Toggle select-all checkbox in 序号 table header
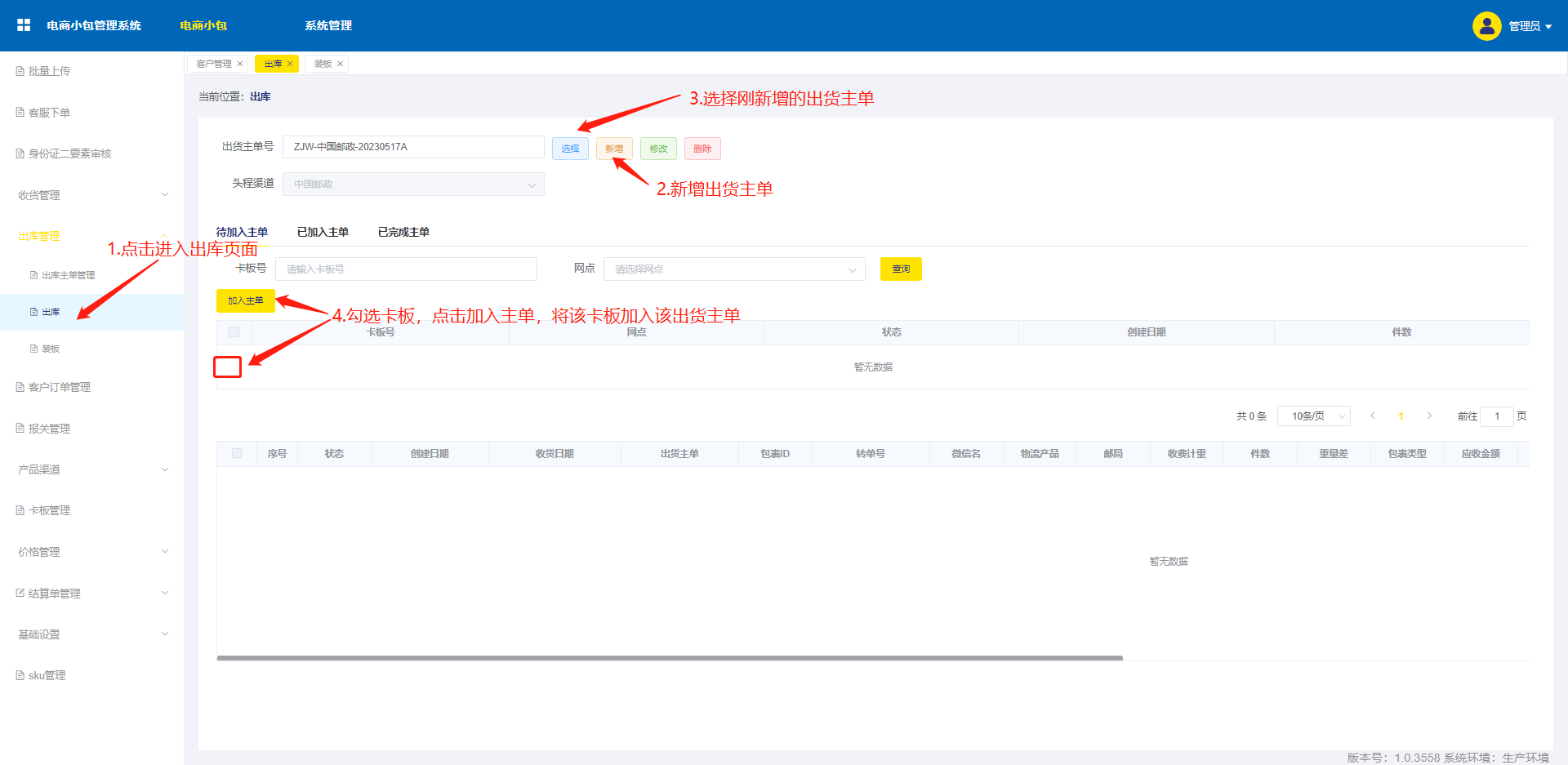Screen dimensions: 1568x765 [237, 453]
